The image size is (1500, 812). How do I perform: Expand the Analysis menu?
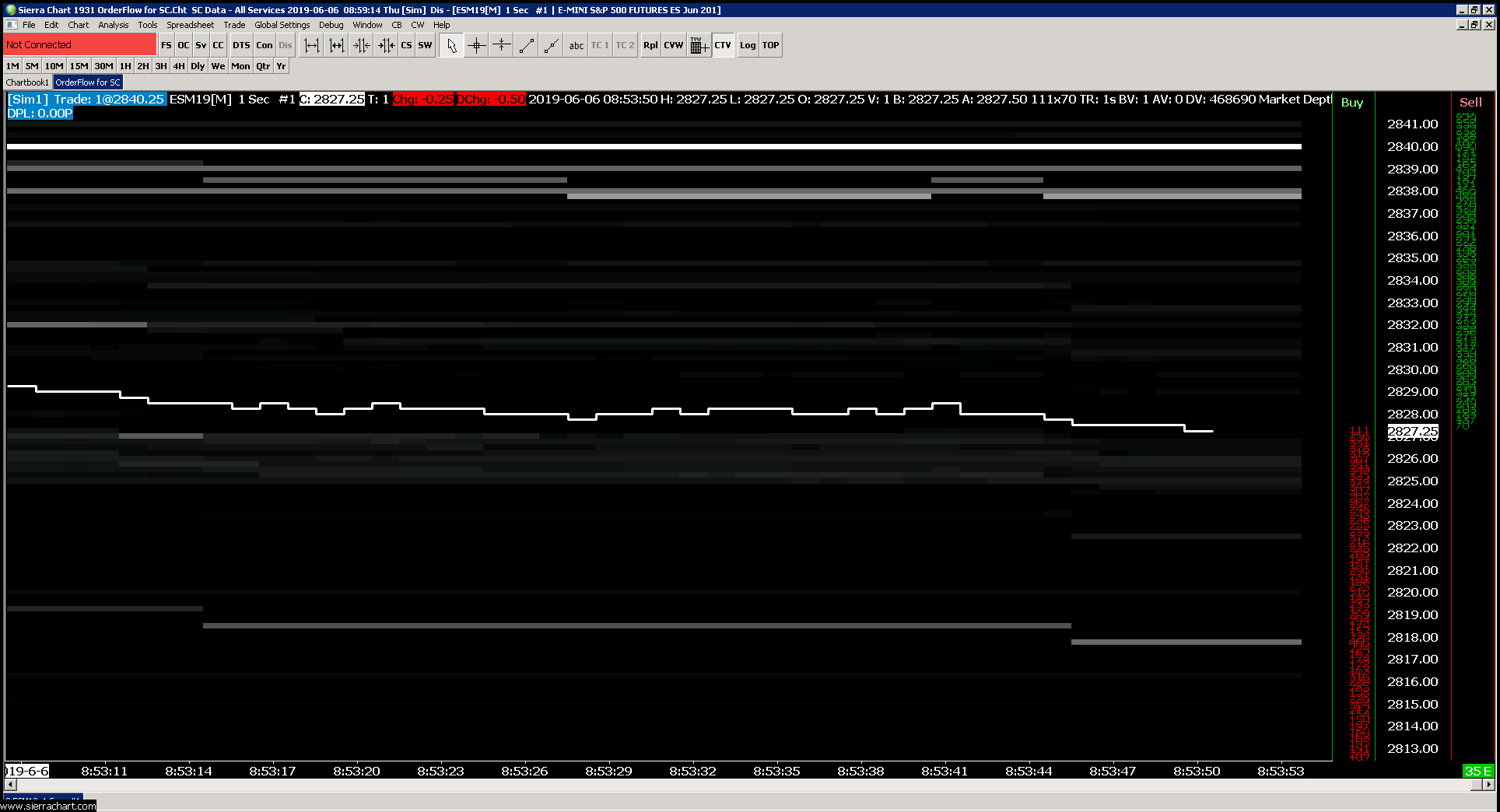[114, 25]
